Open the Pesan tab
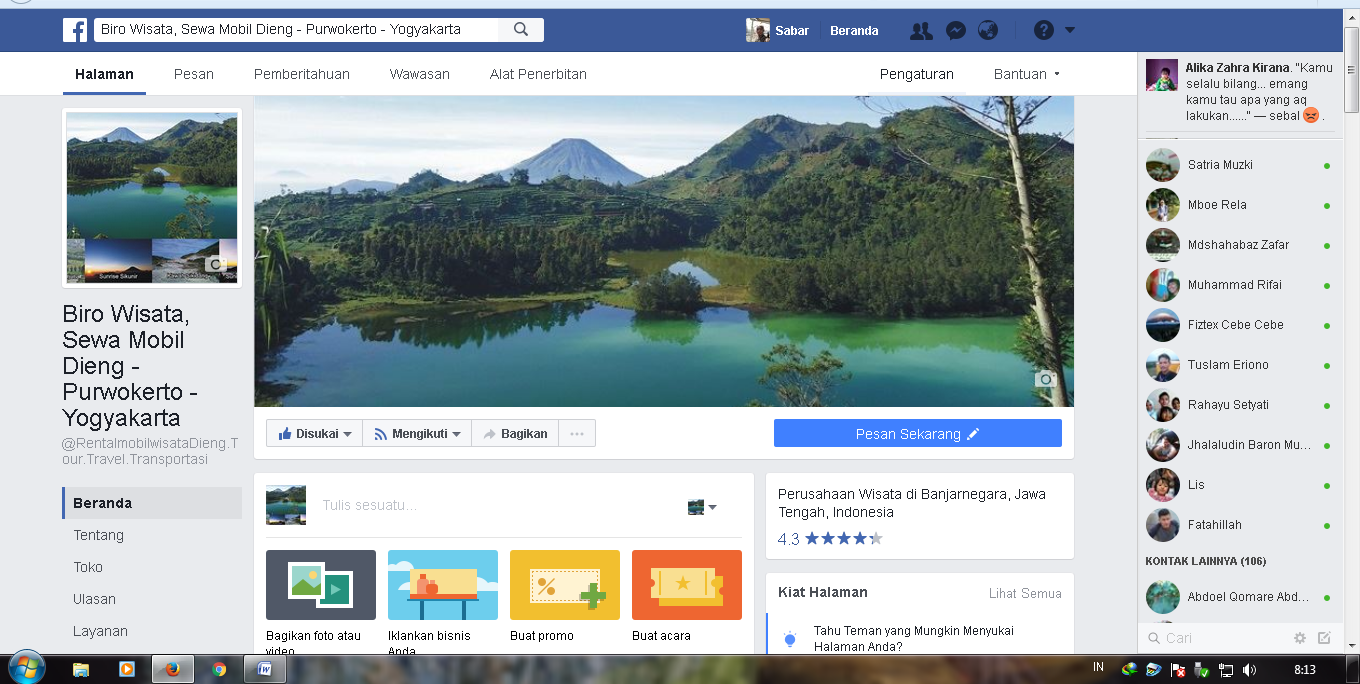This screenshot has height=684, width=1360. point(193,74)
